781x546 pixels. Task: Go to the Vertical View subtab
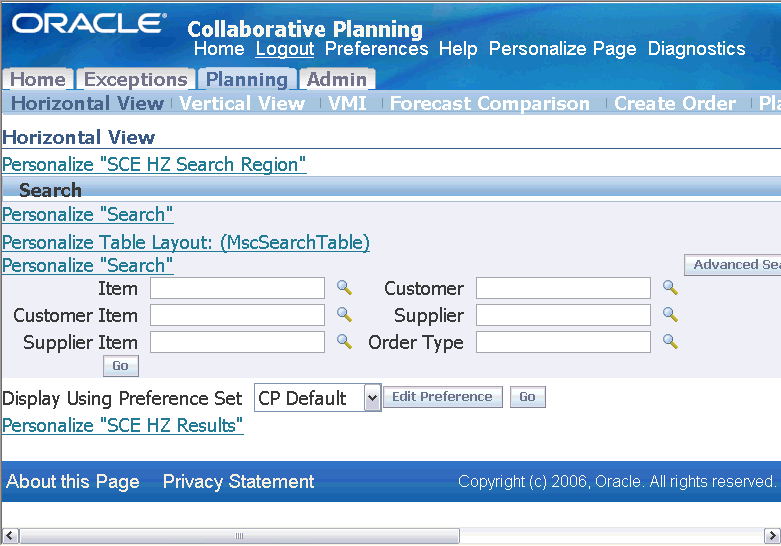click(x=242, y=103)
